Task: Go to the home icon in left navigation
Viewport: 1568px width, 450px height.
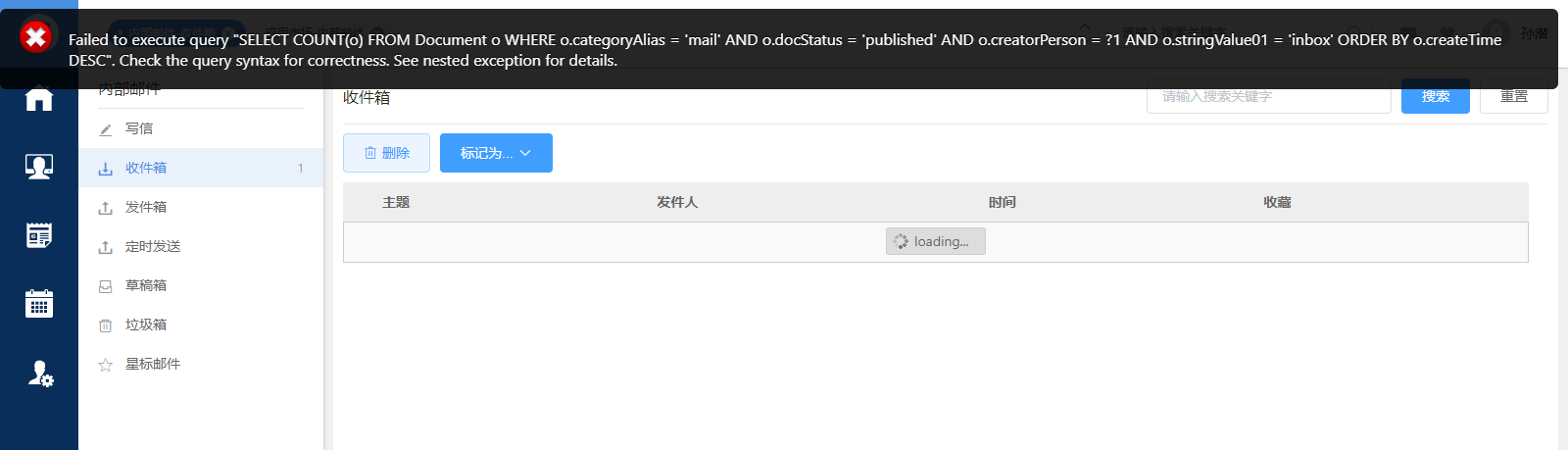Action: click(39, 99)
